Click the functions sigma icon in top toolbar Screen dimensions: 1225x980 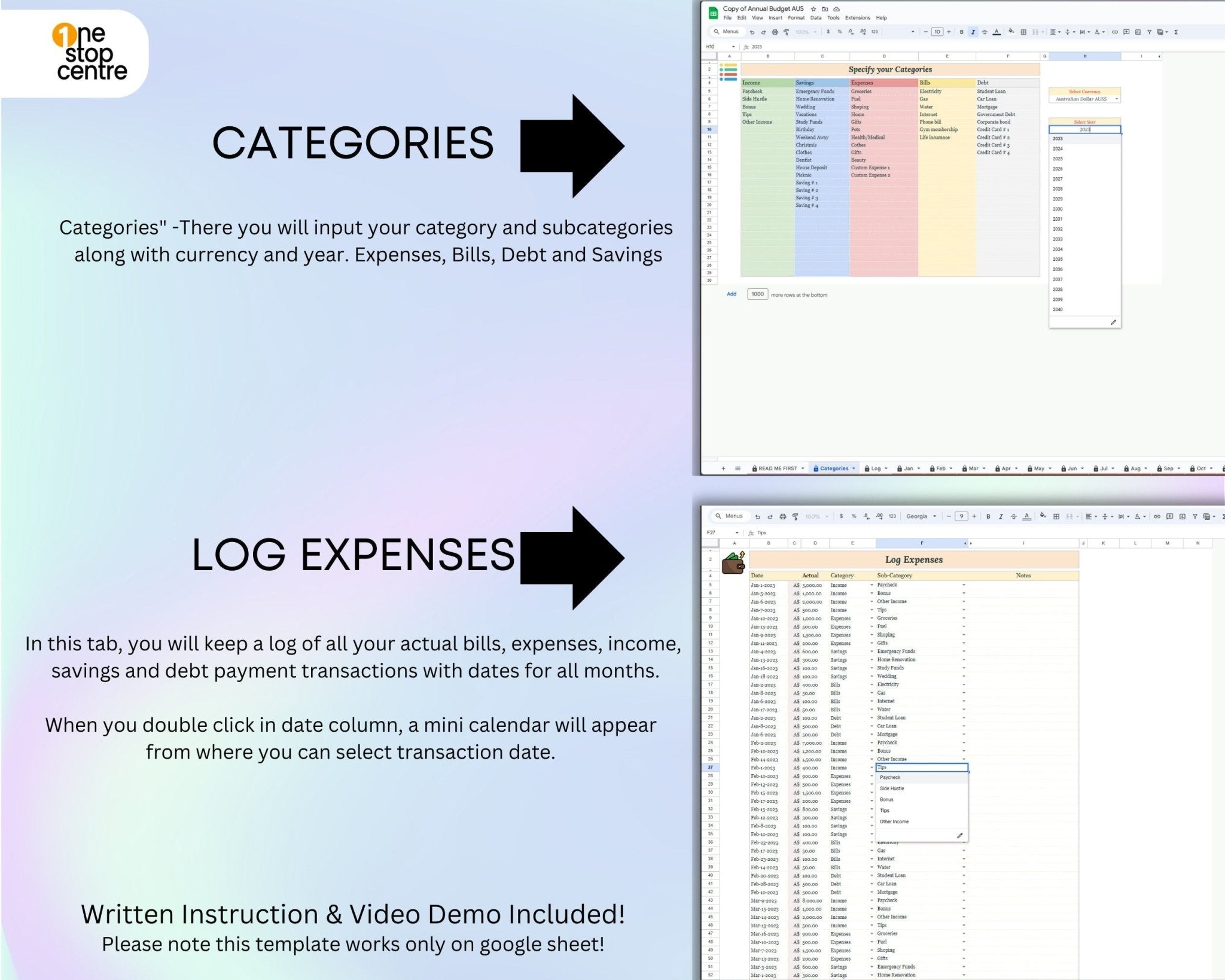pos(1176,32)
